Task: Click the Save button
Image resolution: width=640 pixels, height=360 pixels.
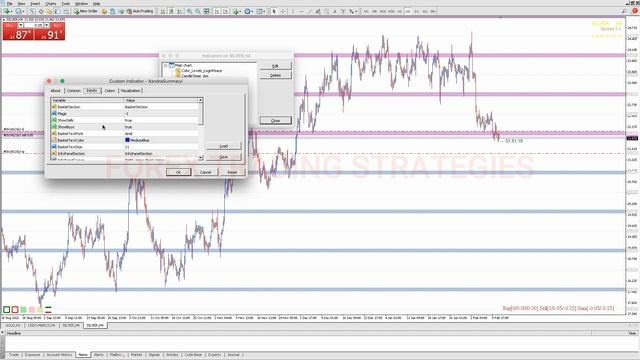Action: (224, 157)
